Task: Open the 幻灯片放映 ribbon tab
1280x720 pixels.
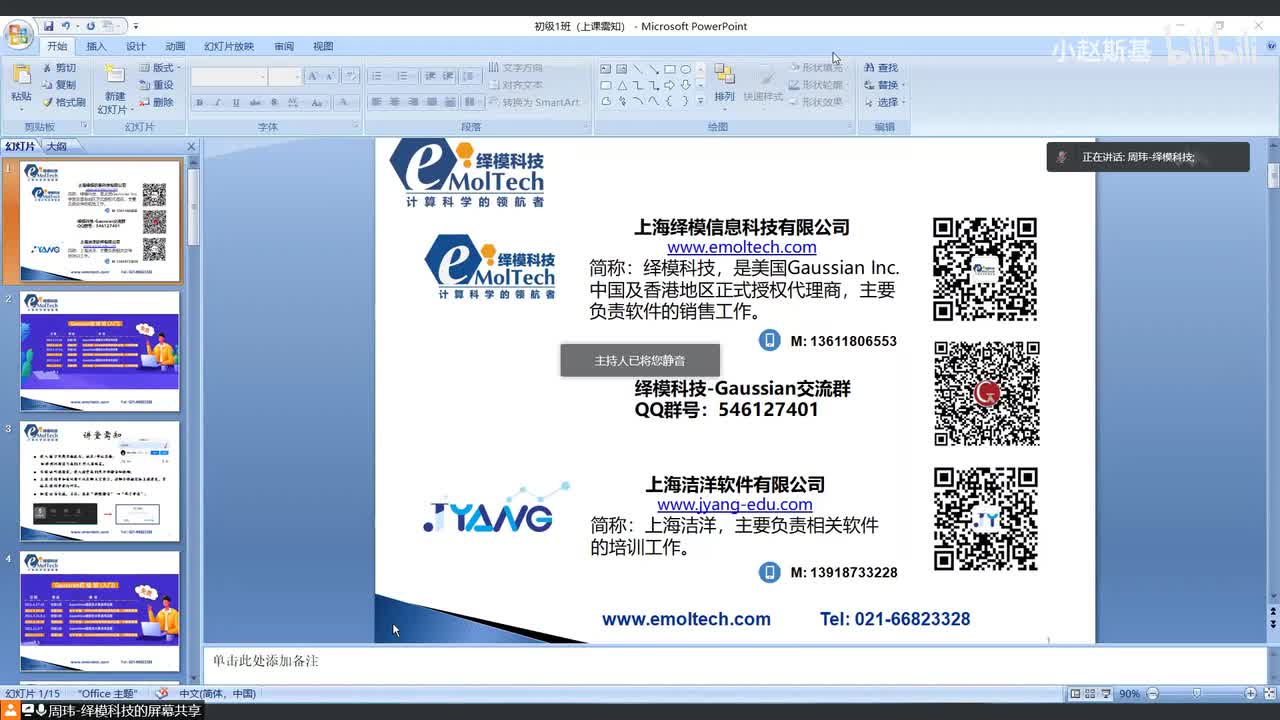Action: point(229,46)
